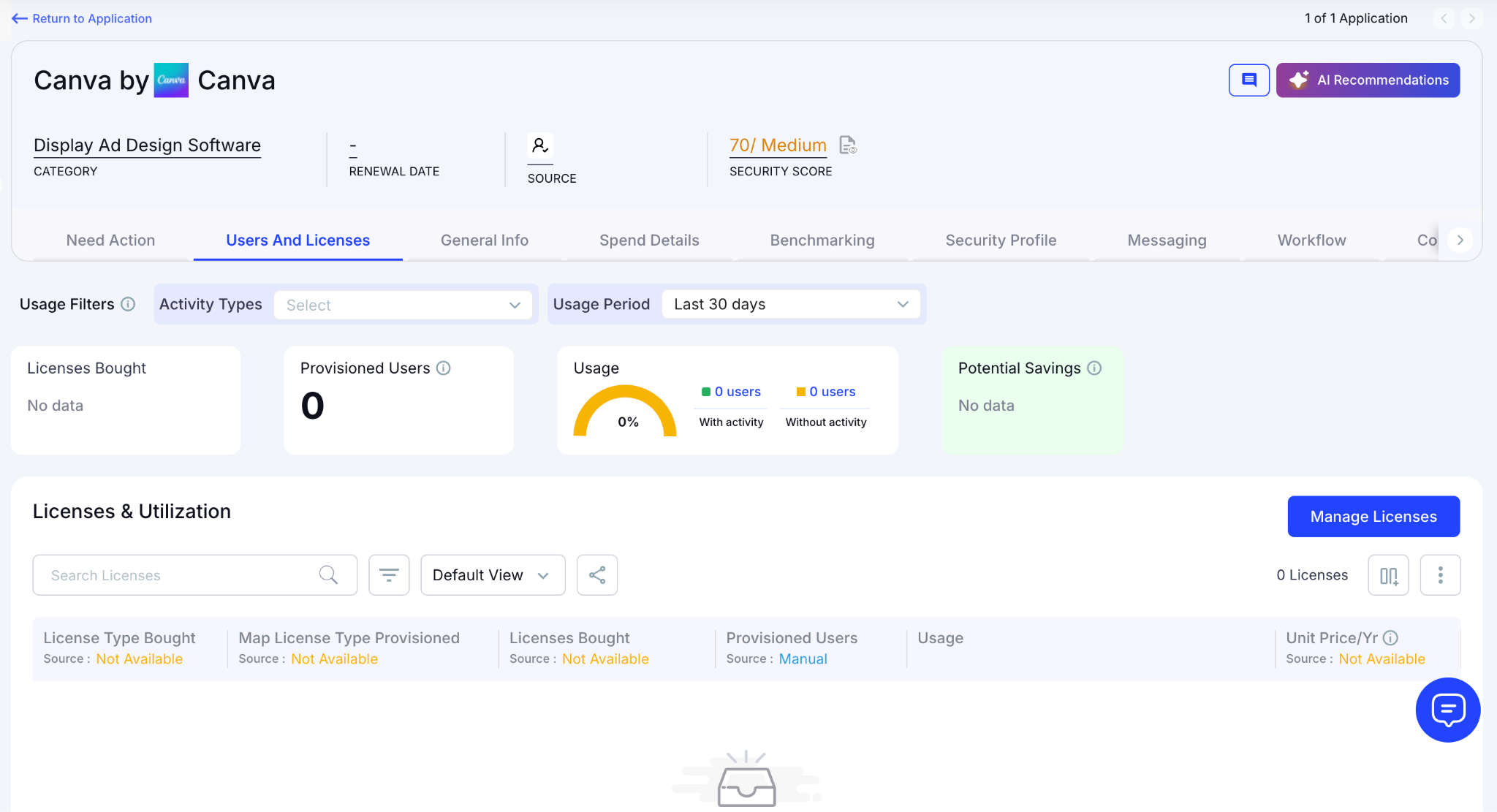Click the Usage Filters info icon

pyautogui.click(x=128, y=304)
